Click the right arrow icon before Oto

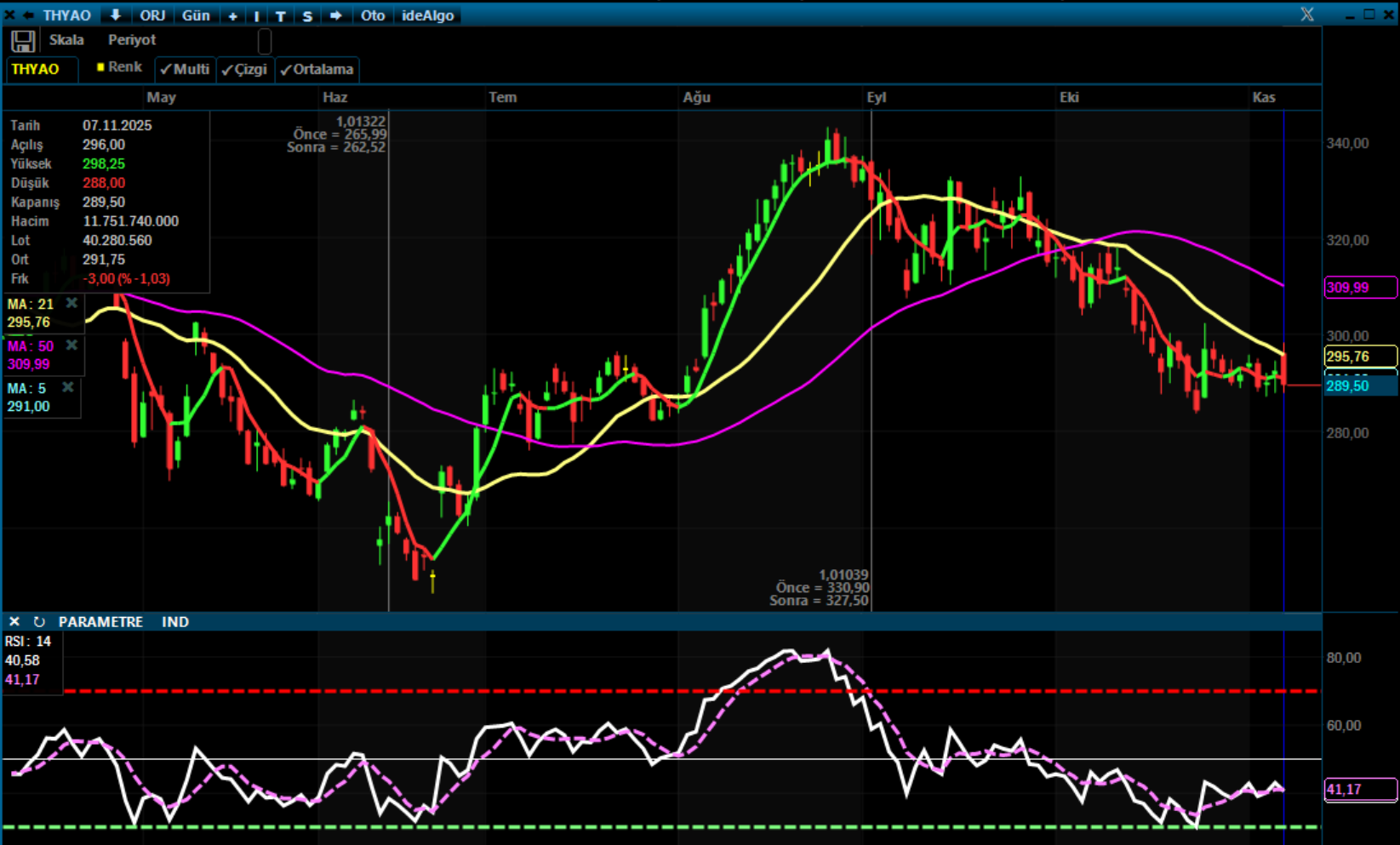(x=335, y=15)
